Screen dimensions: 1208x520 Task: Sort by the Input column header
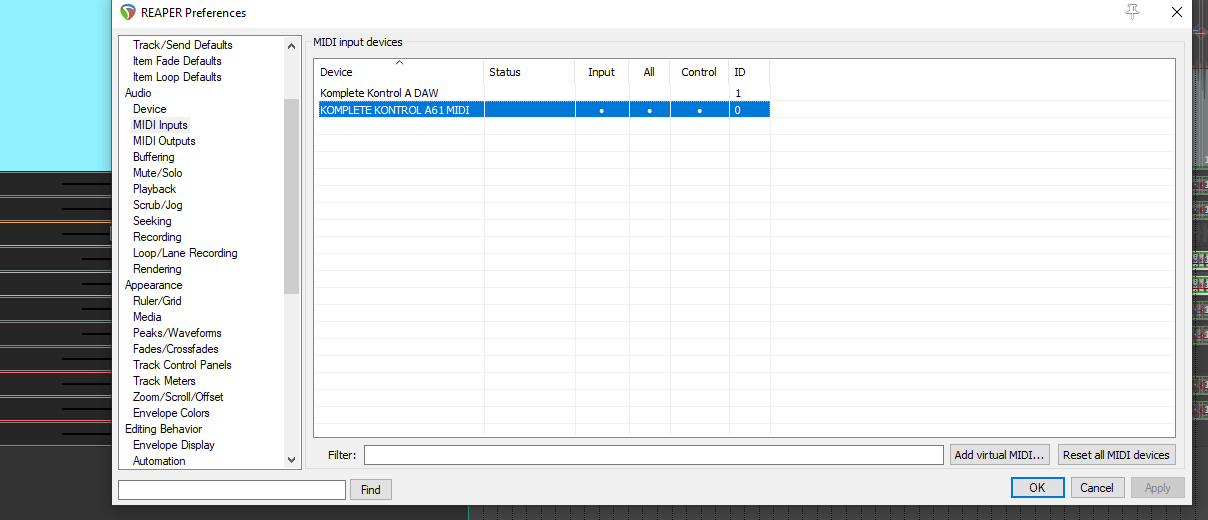602,72
